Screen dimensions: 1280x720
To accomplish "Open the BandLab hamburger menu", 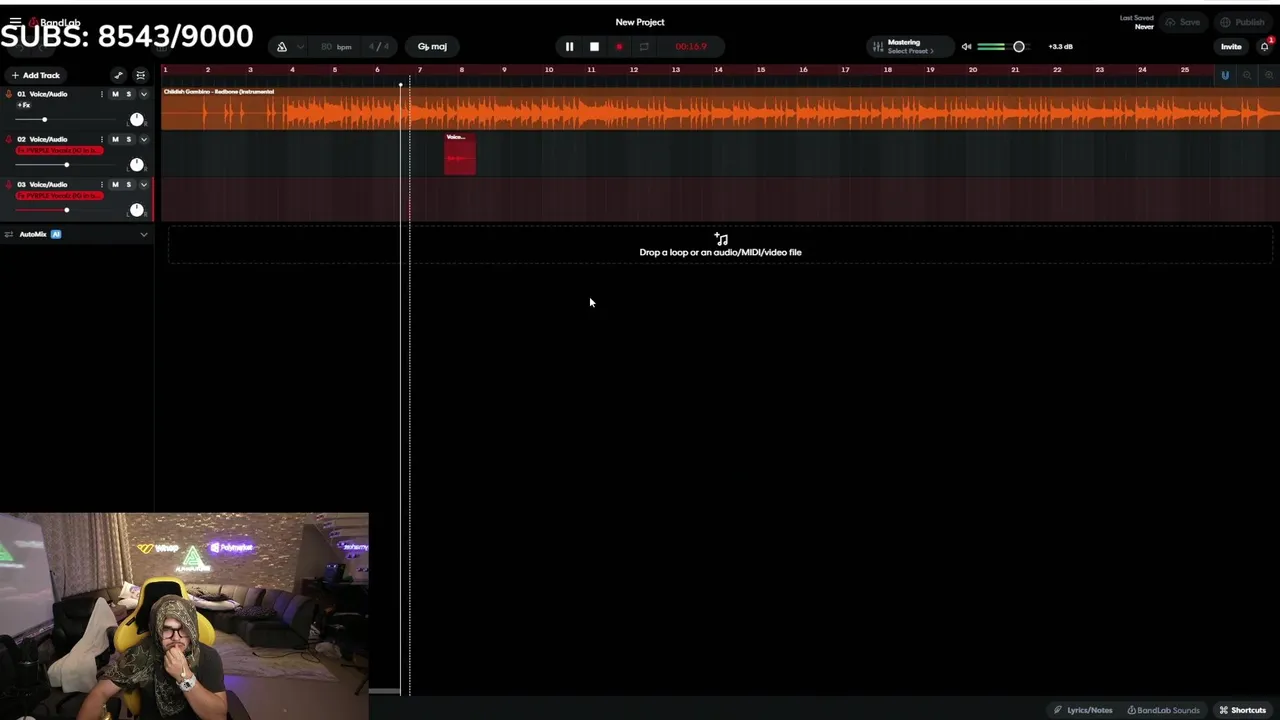I will click(x=15, y=21).
